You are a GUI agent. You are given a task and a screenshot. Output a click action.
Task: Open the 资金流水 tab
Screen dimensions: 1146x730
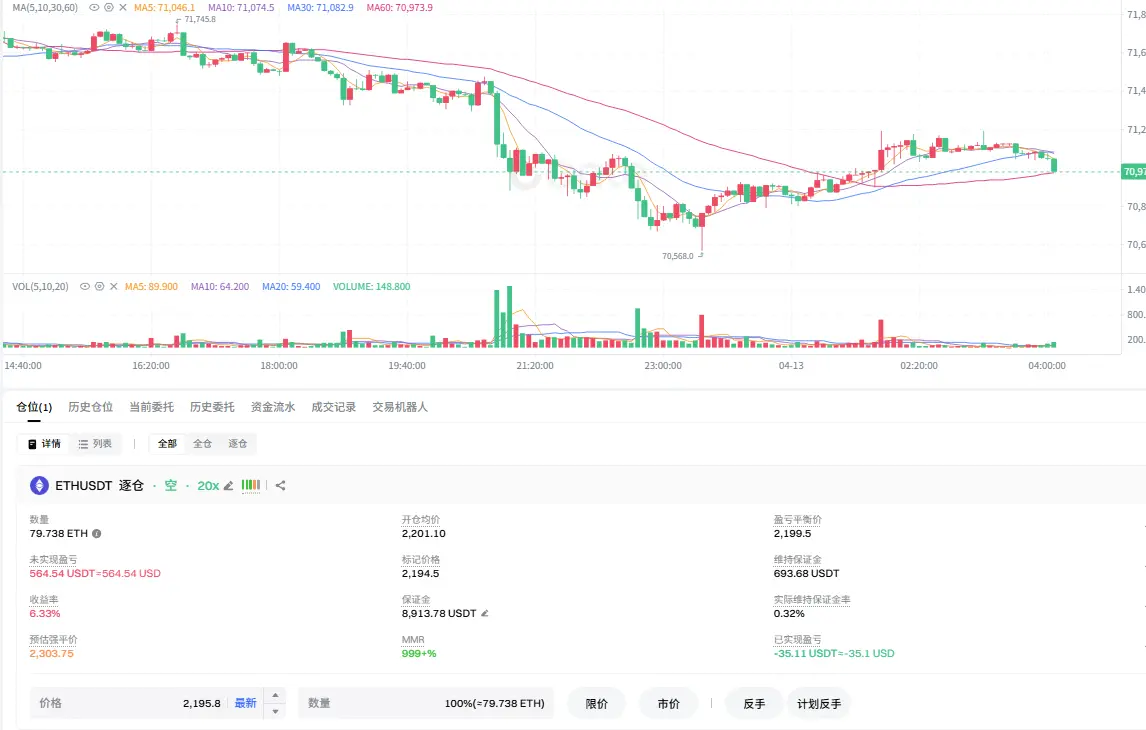point(273,407)
